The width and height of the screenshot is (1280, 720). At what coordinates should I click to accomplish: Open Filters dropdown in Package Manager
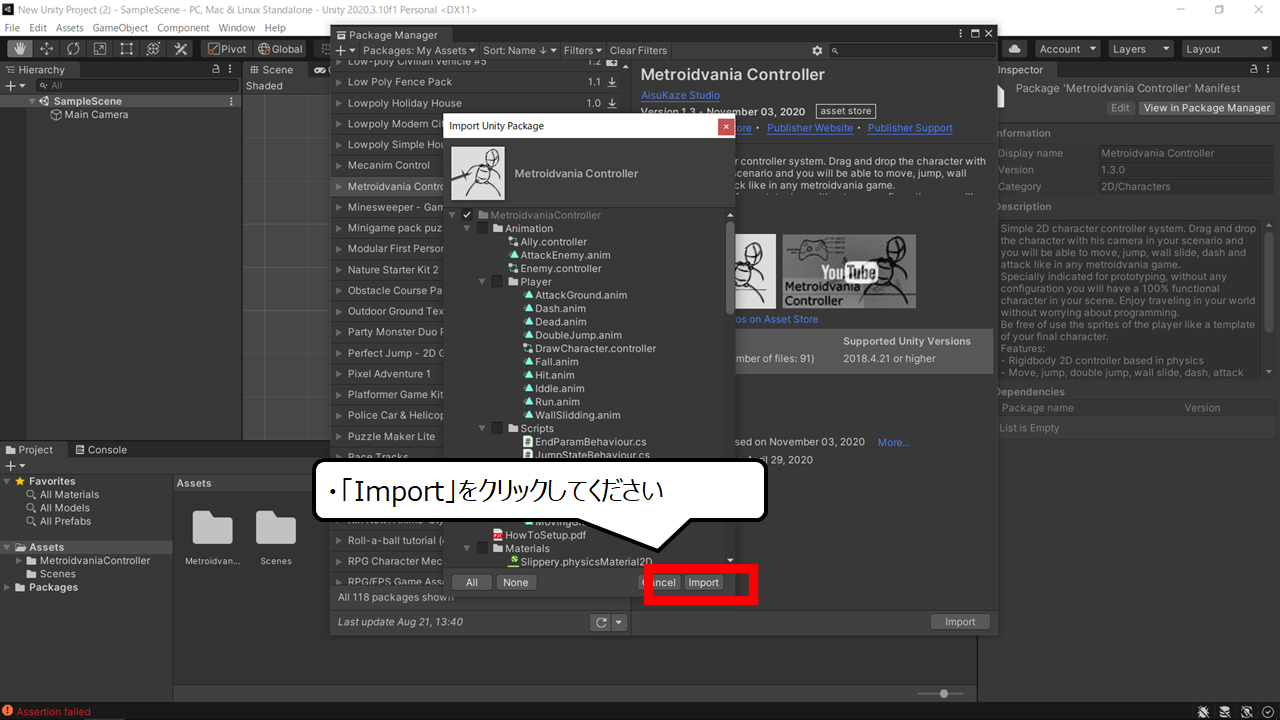coord(582,50)
